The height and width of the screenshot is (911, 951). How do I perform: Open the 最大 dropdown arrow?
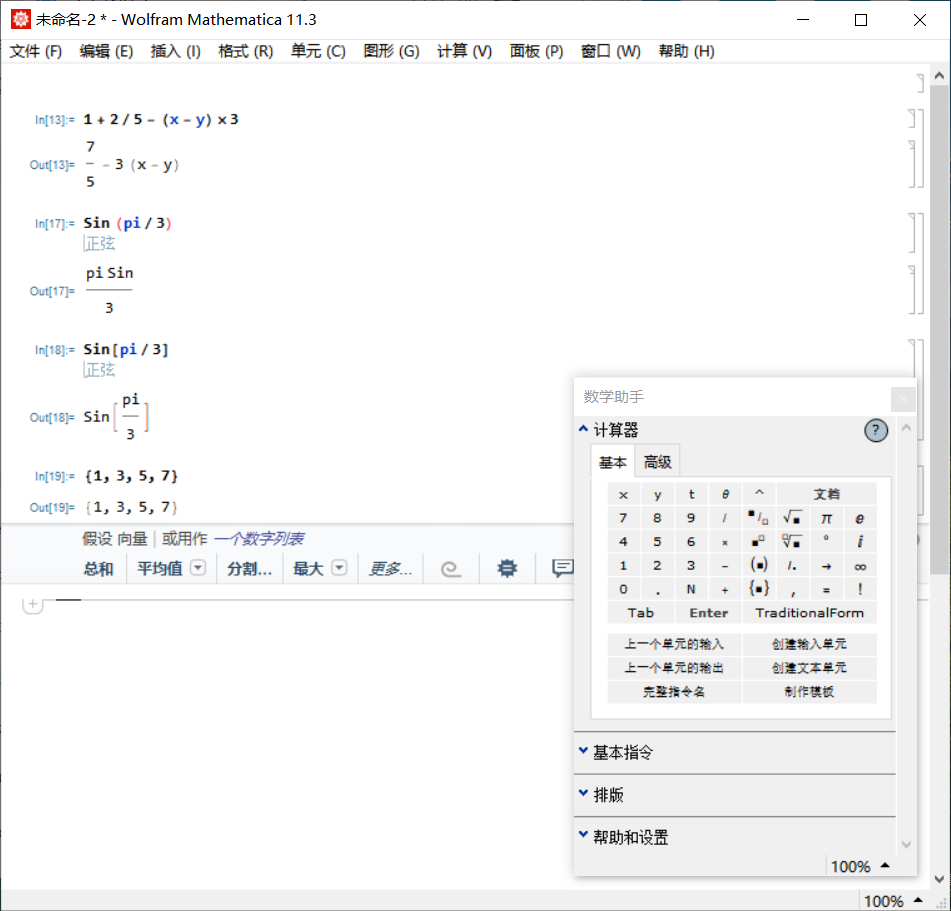point(338,567)
